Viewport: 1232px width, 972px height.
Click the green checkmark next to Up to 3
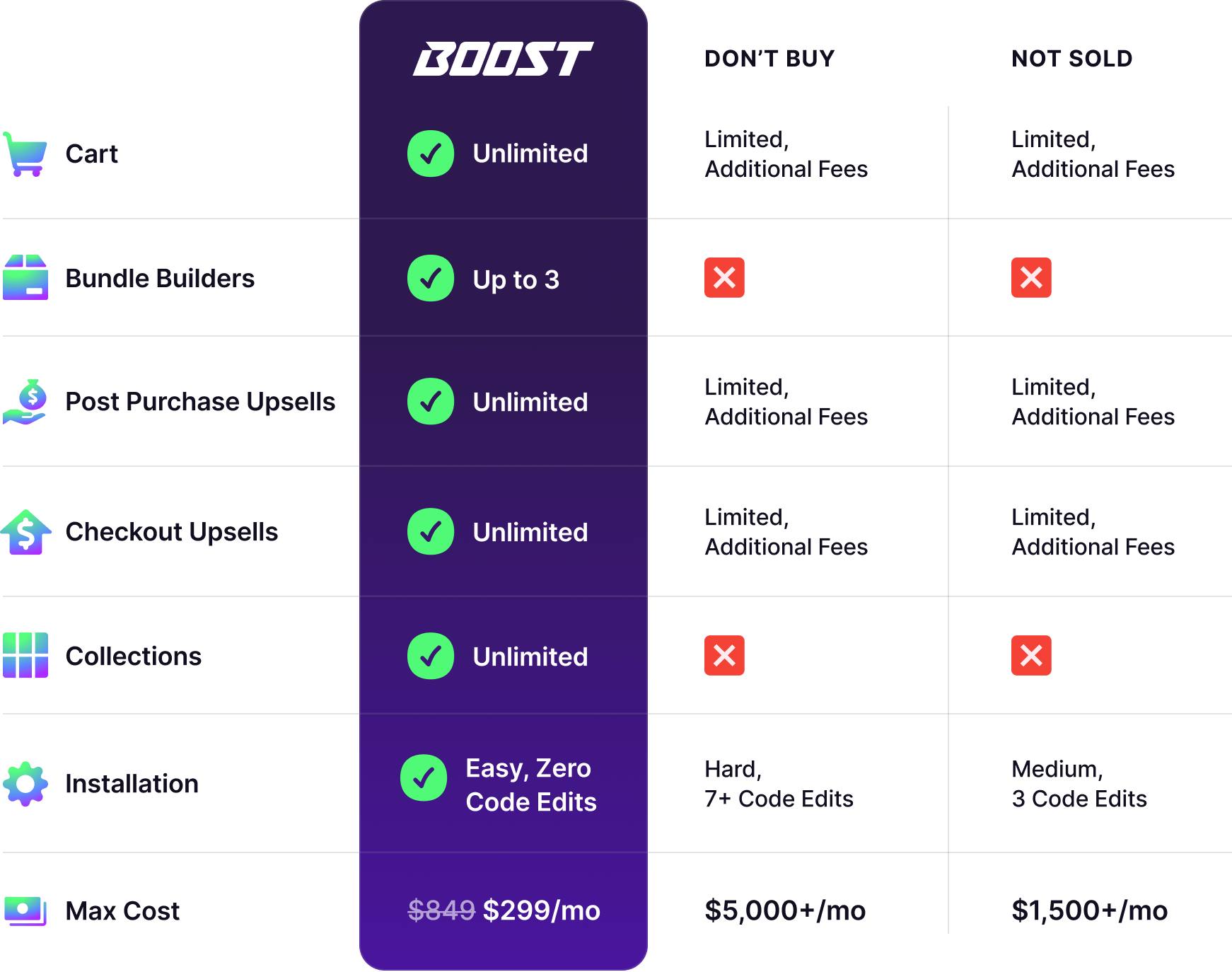coord(431,278)
